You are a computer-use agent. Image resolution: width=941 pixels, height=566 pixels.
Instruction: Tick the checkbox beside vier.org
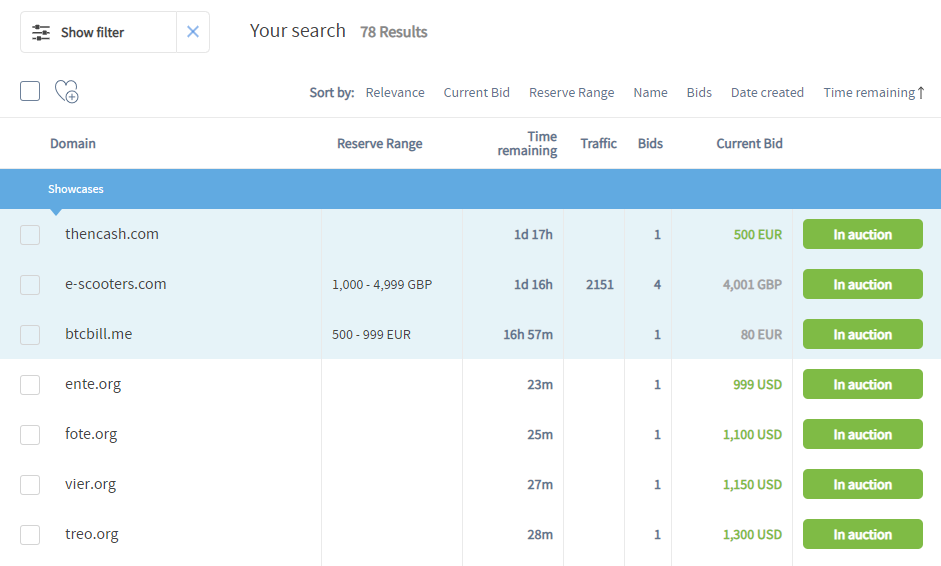point(30,484)
